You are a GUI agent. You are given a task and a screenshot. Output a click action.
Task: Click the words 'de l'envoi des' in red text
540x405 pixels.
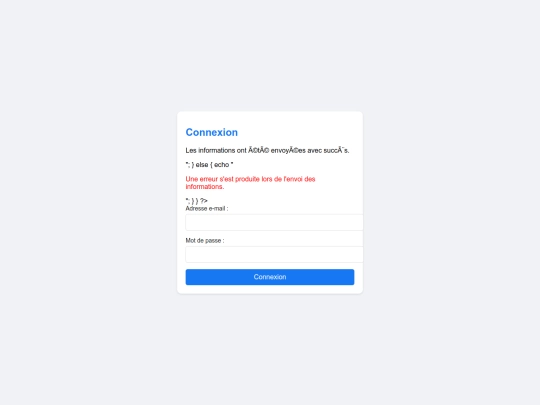(x=294, y=179)
